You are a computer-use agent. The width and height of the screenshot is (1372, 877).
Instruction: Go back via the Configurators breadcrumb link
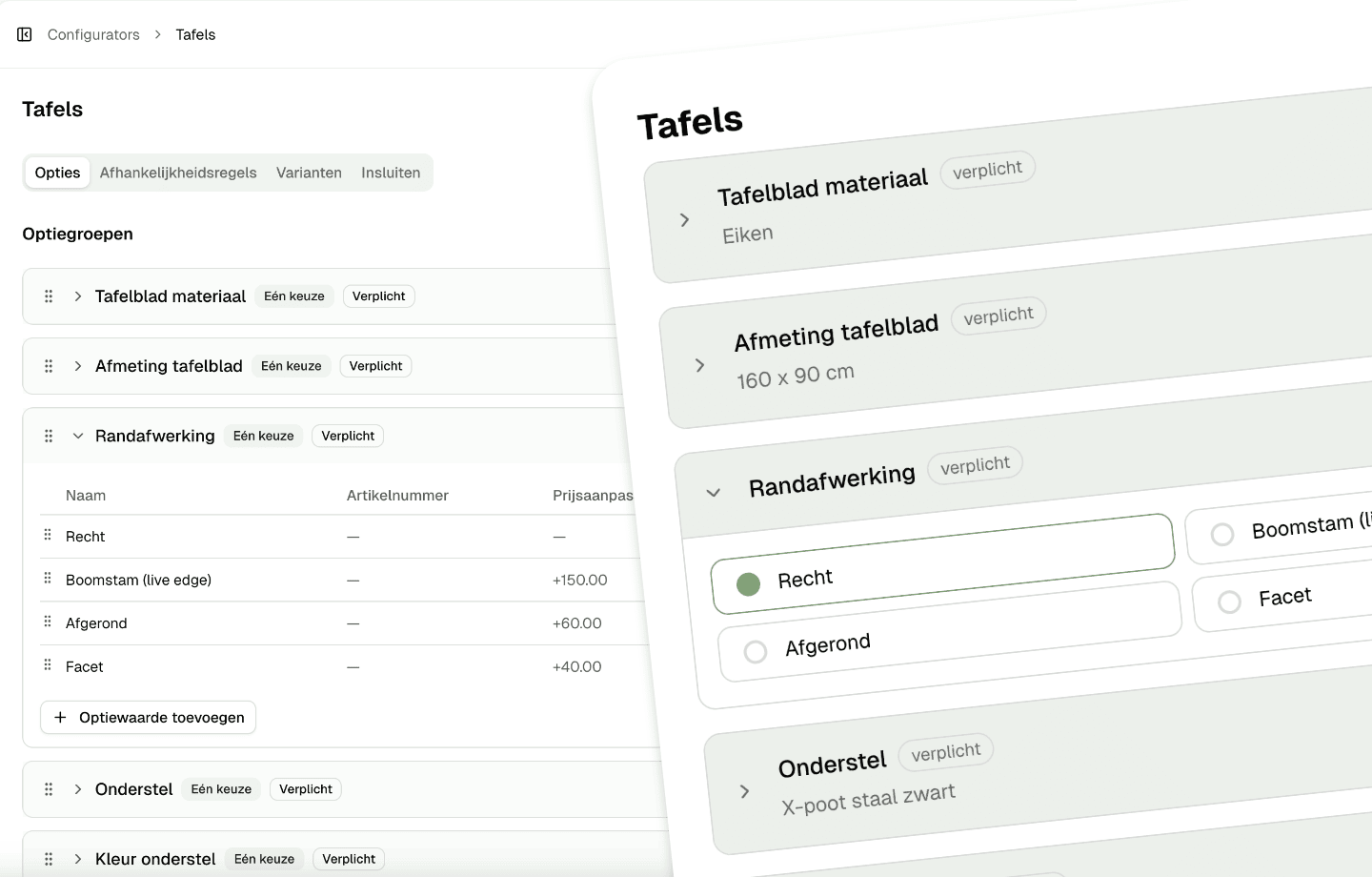click(92, 34)
